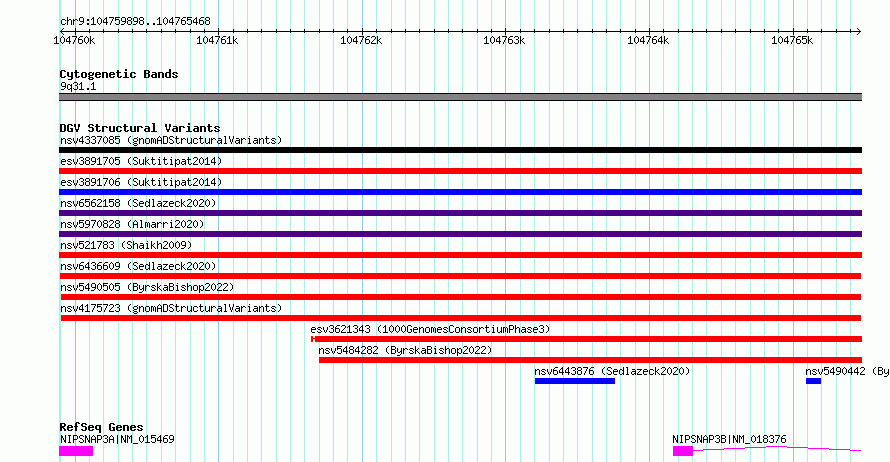
Task: Click the 9q31.1 band label
Action: pyautogui.click(x=78, y=86)
